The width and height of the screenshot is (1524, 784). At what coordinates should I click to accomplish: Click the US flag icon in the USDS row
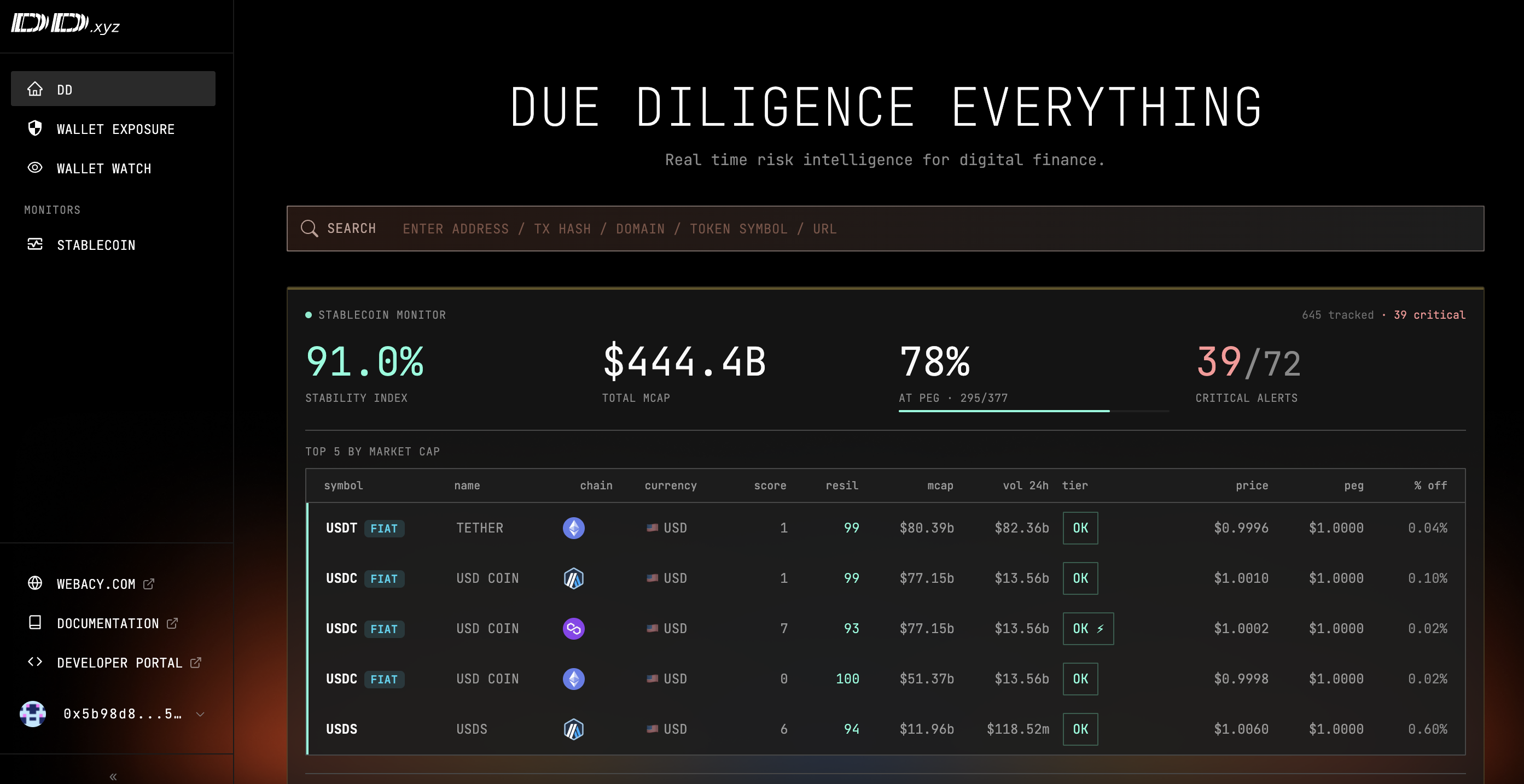(x=652, y=728)
